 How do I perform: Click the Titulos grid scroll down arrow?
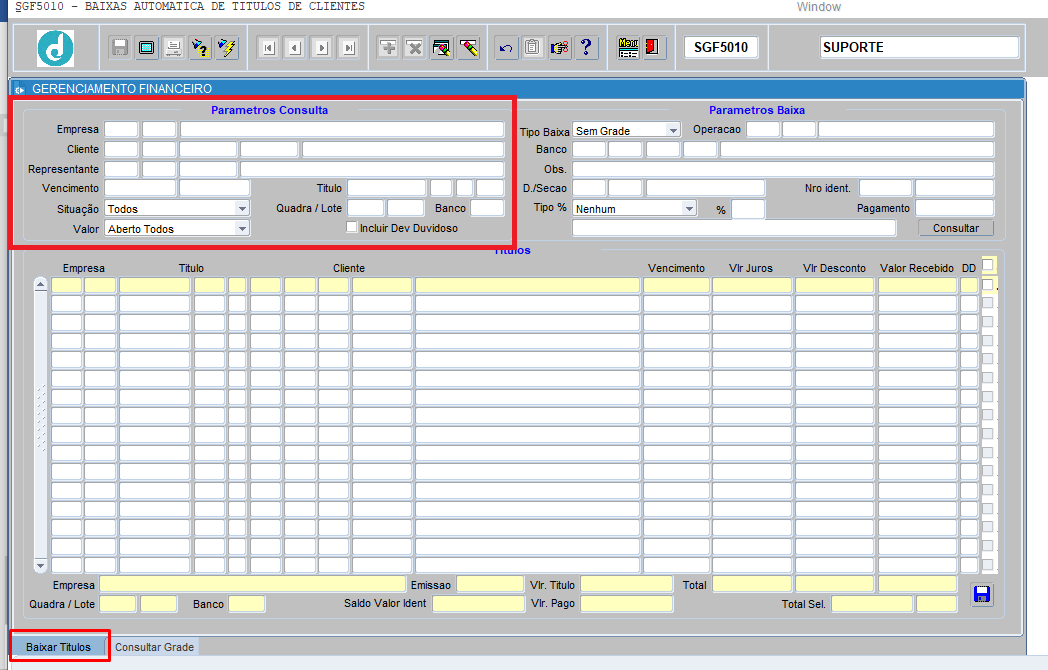[x=41, y=566]
